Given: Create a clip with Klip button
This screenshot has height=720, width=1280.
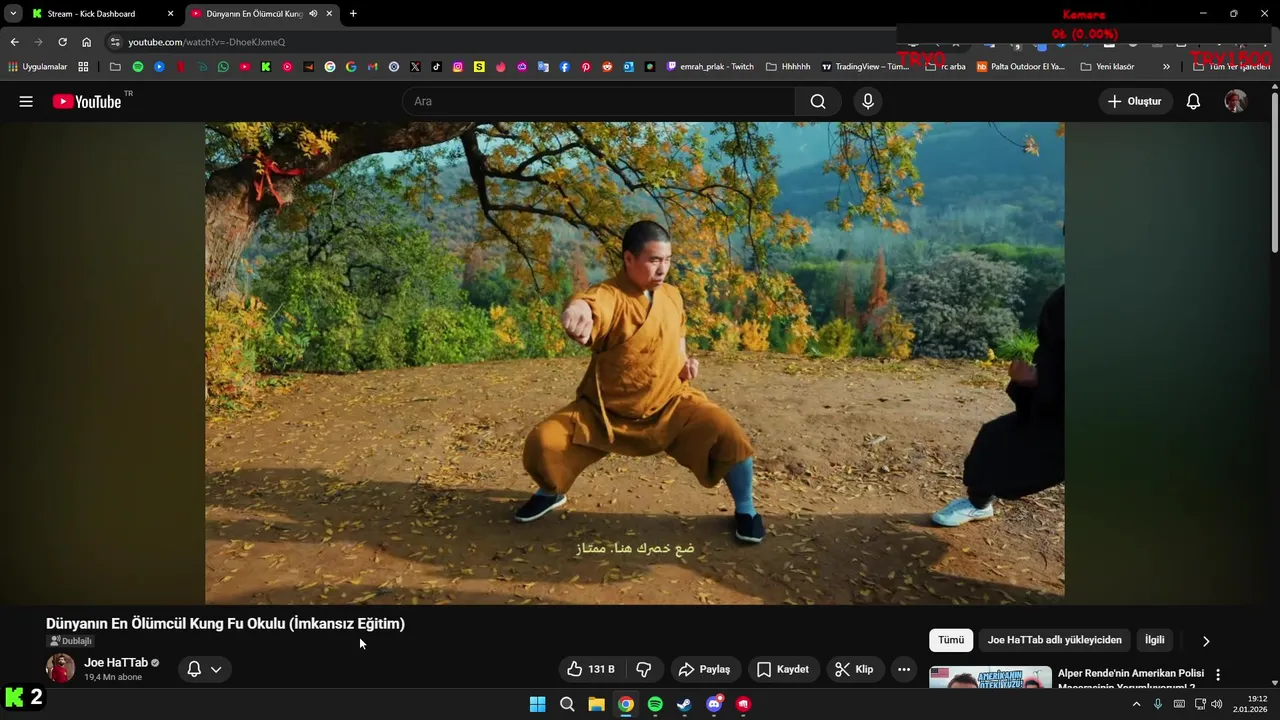Looking at the screenshot, I should (855, 669).
